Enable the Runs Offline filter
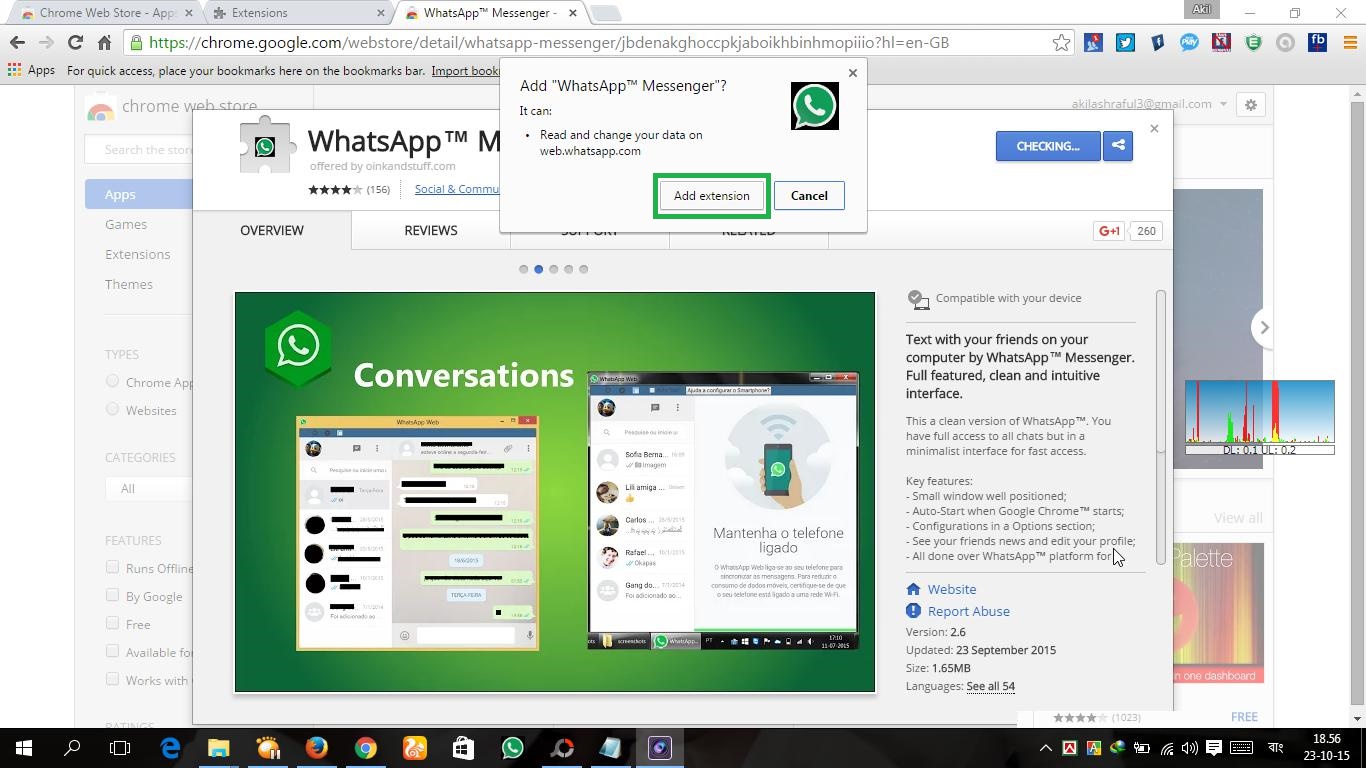 112,567
